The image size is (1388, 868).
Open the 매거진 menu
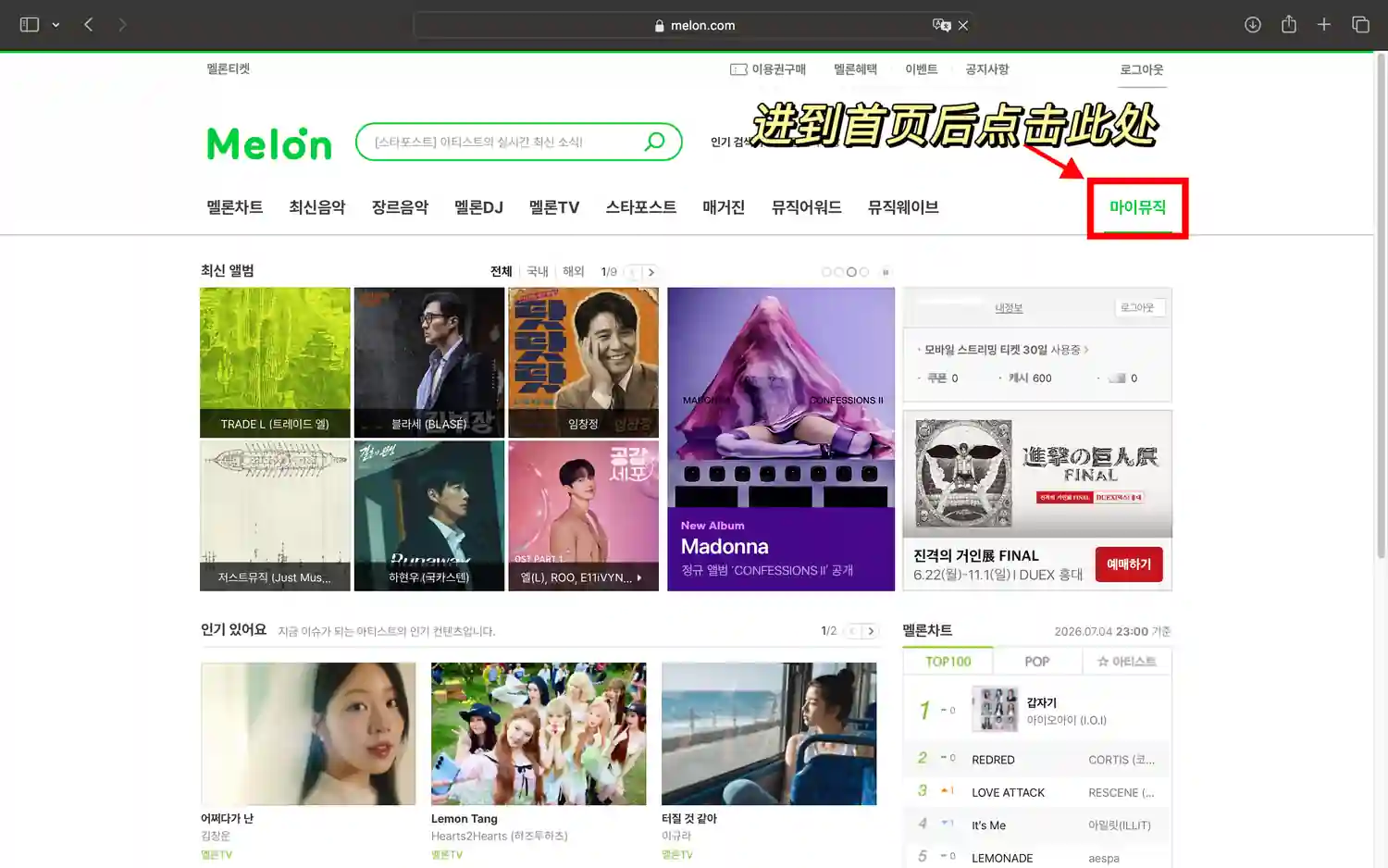tap(724, 207)
